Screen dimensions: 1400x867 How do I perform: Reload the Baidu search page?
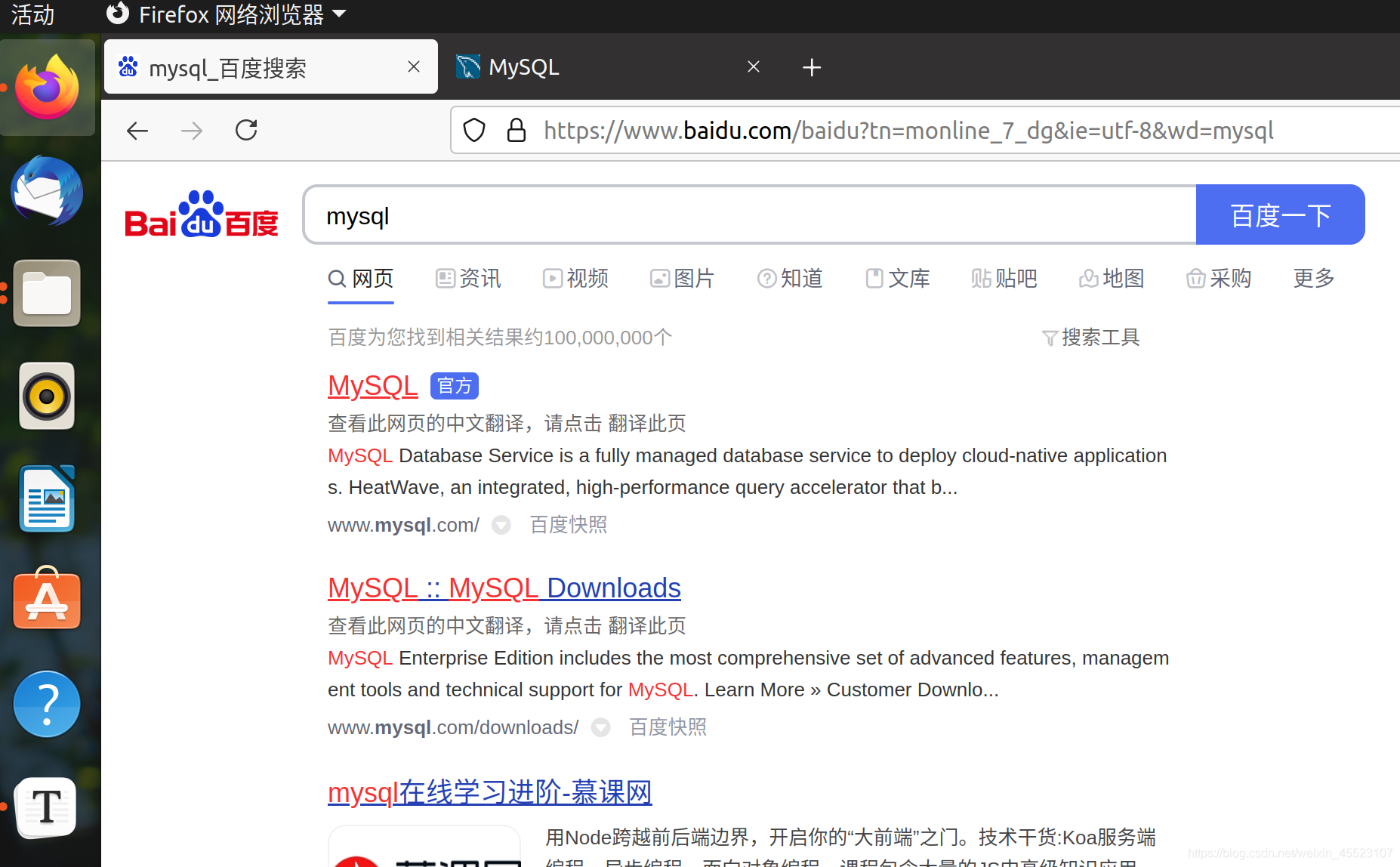(x=247, y=131)
